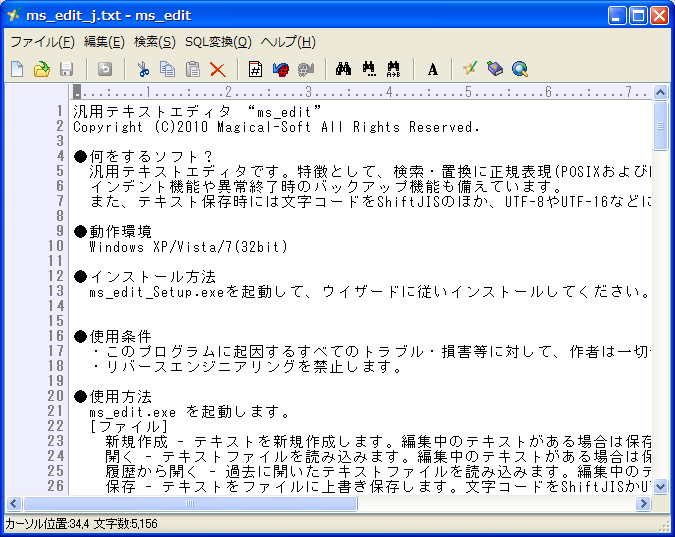The width and height of the screenshot is (675, 537).
Task: Click the line ・リバースエンジニアリングを禁止します。
Action: pyautogui.click(x=247, y=366)
